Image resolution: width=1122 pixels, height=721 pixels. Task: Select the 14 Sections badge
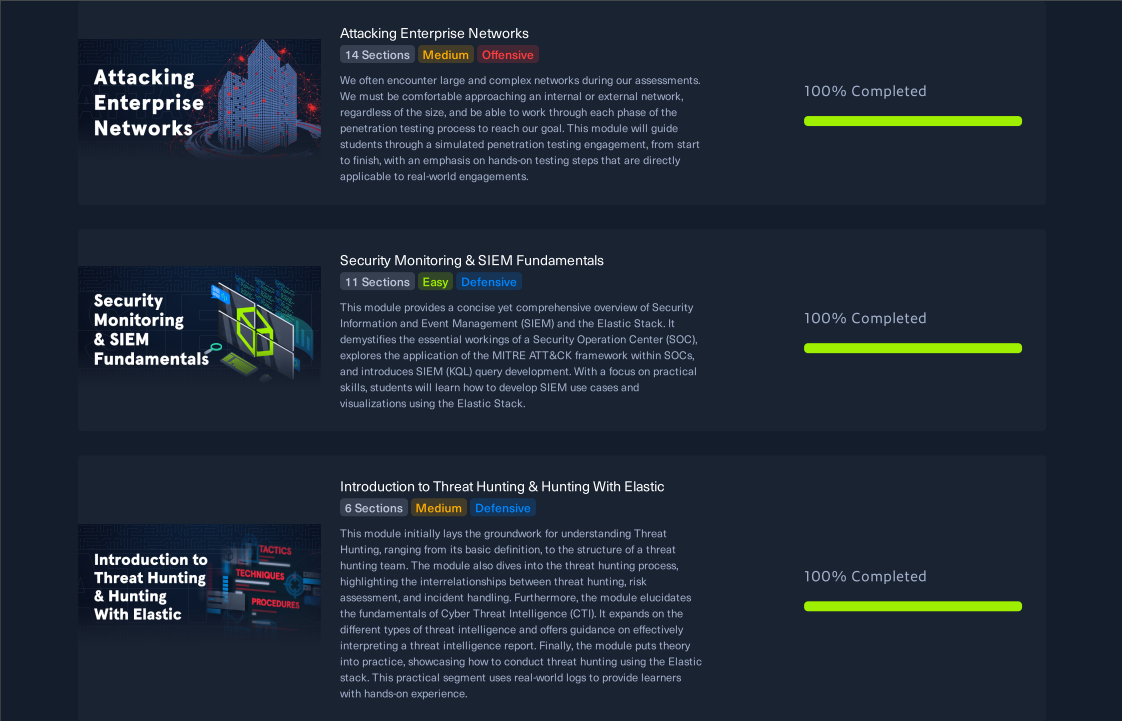pos(377,55)
